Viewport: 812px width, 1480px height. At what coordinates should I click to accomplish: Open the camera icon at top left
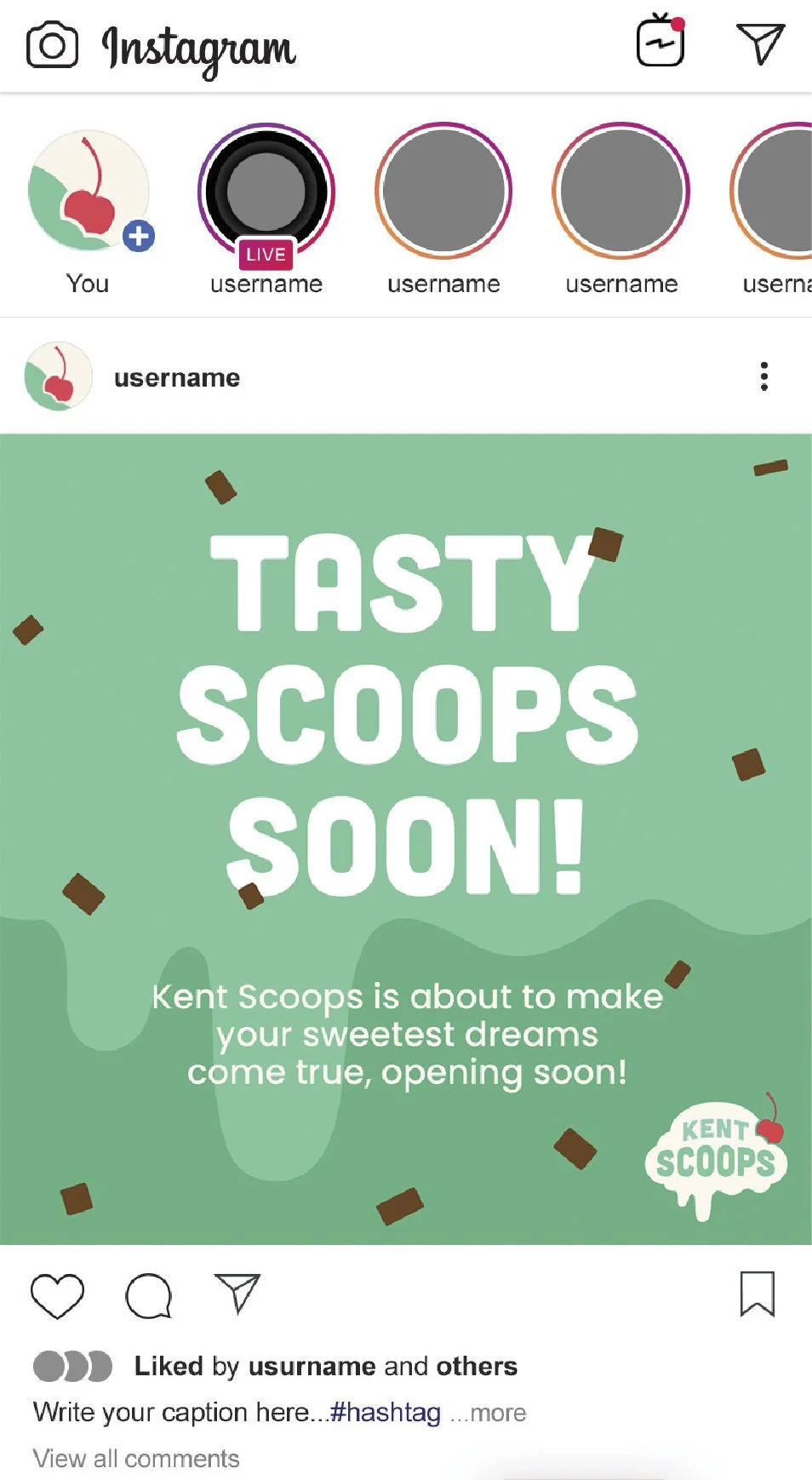(52, 44)
